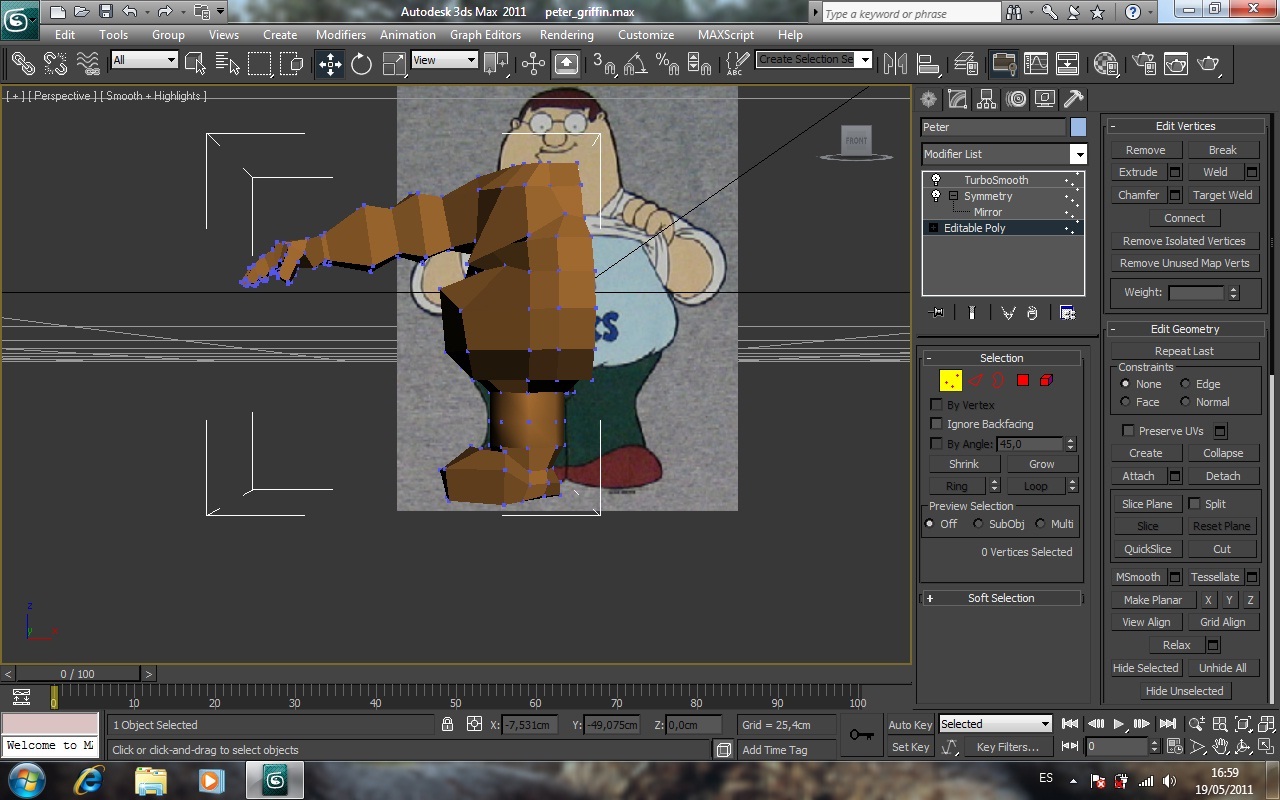The height and width of the screenshot is (800, 1280).
Task: Open the Hierarchy command panel tab
Action: coord(987,99)
